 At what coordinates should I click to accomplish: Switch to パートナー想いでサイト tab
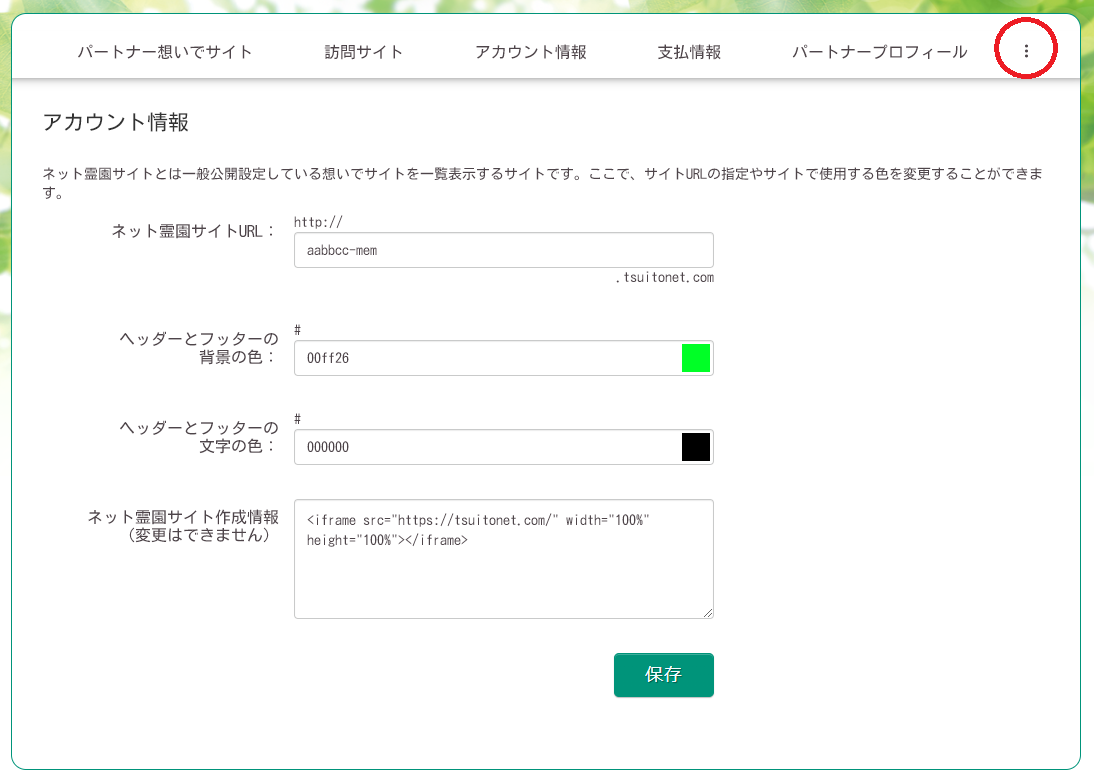click(165, 52)
